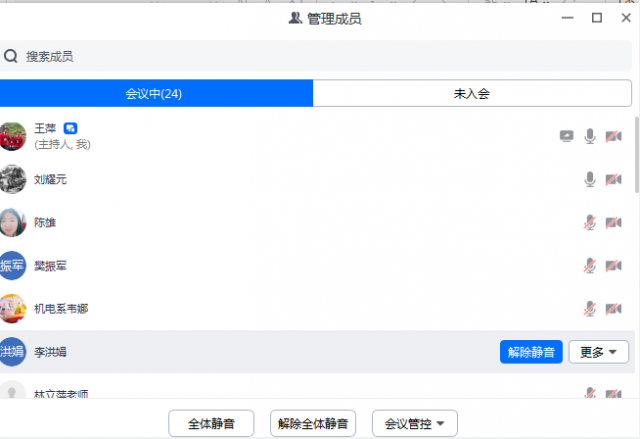640x439 pixels.
Task: Unmute 陈雄's muted microphone icon
Action: 590,222
